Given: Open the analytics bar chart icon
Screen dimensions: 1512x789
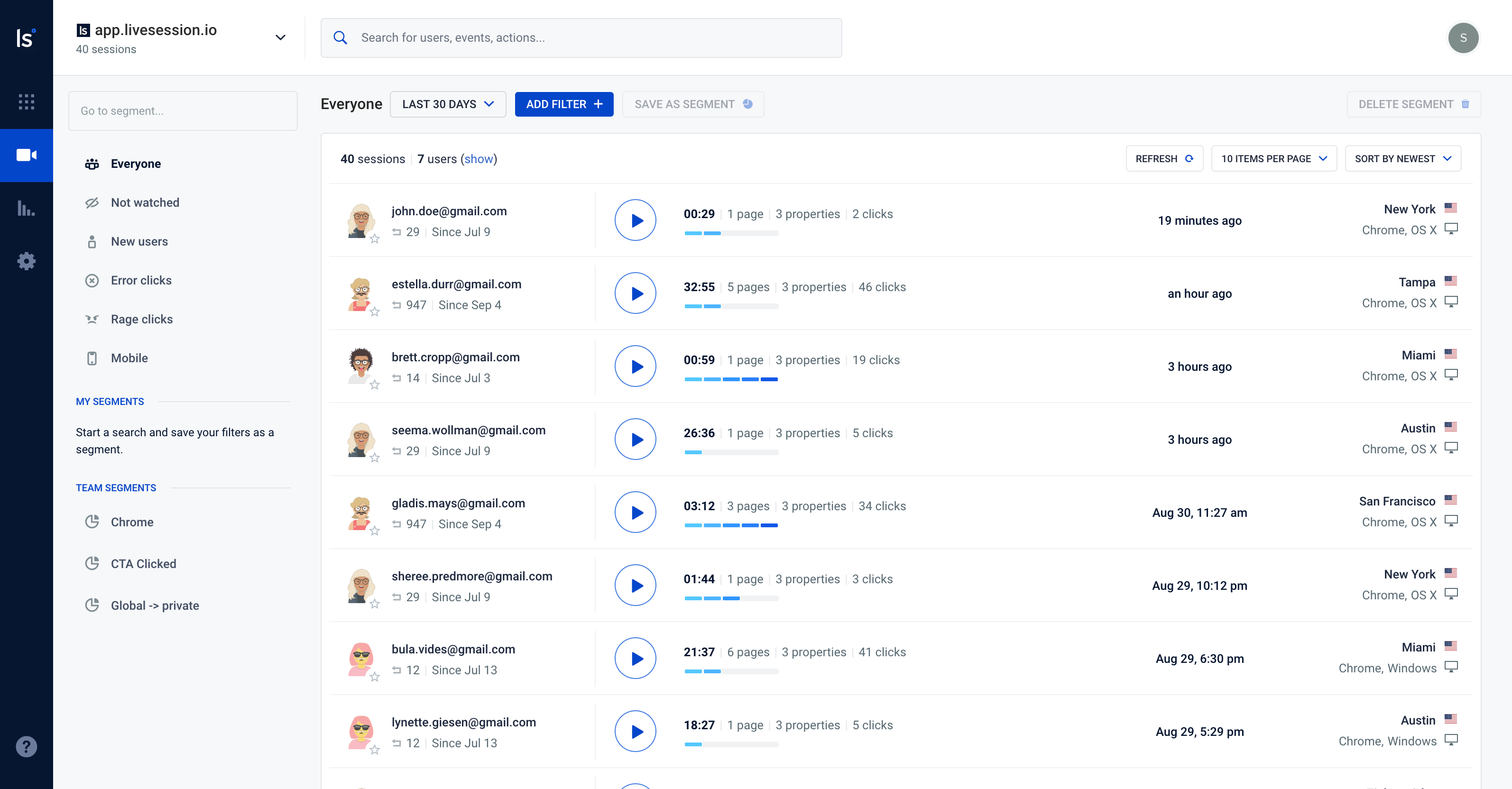Looking at the screenshot, I should [x=27, y=208].
